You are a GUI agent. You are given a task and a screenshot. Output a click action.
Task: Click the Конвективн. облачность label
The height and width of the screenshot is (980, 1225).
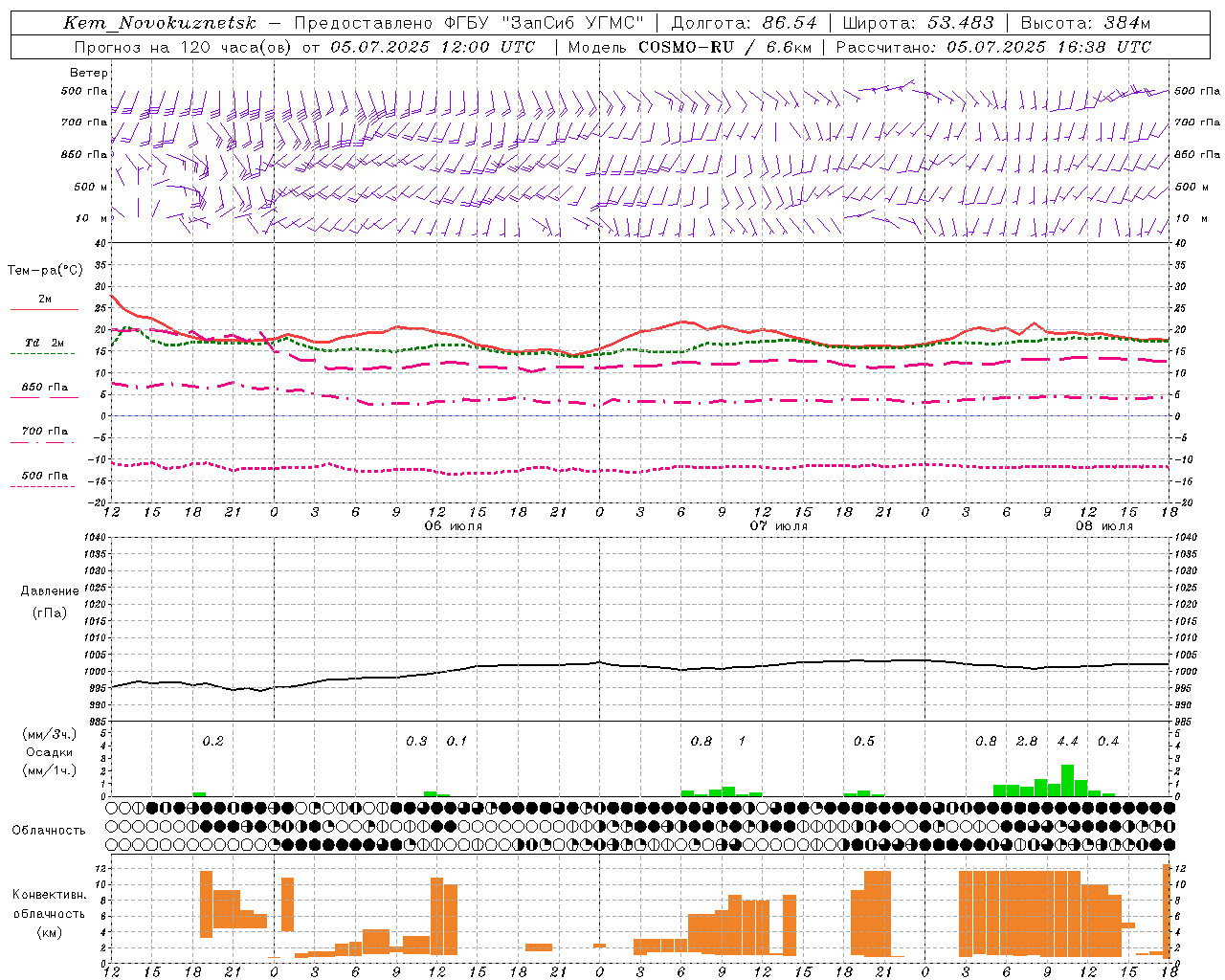point(49,904)
